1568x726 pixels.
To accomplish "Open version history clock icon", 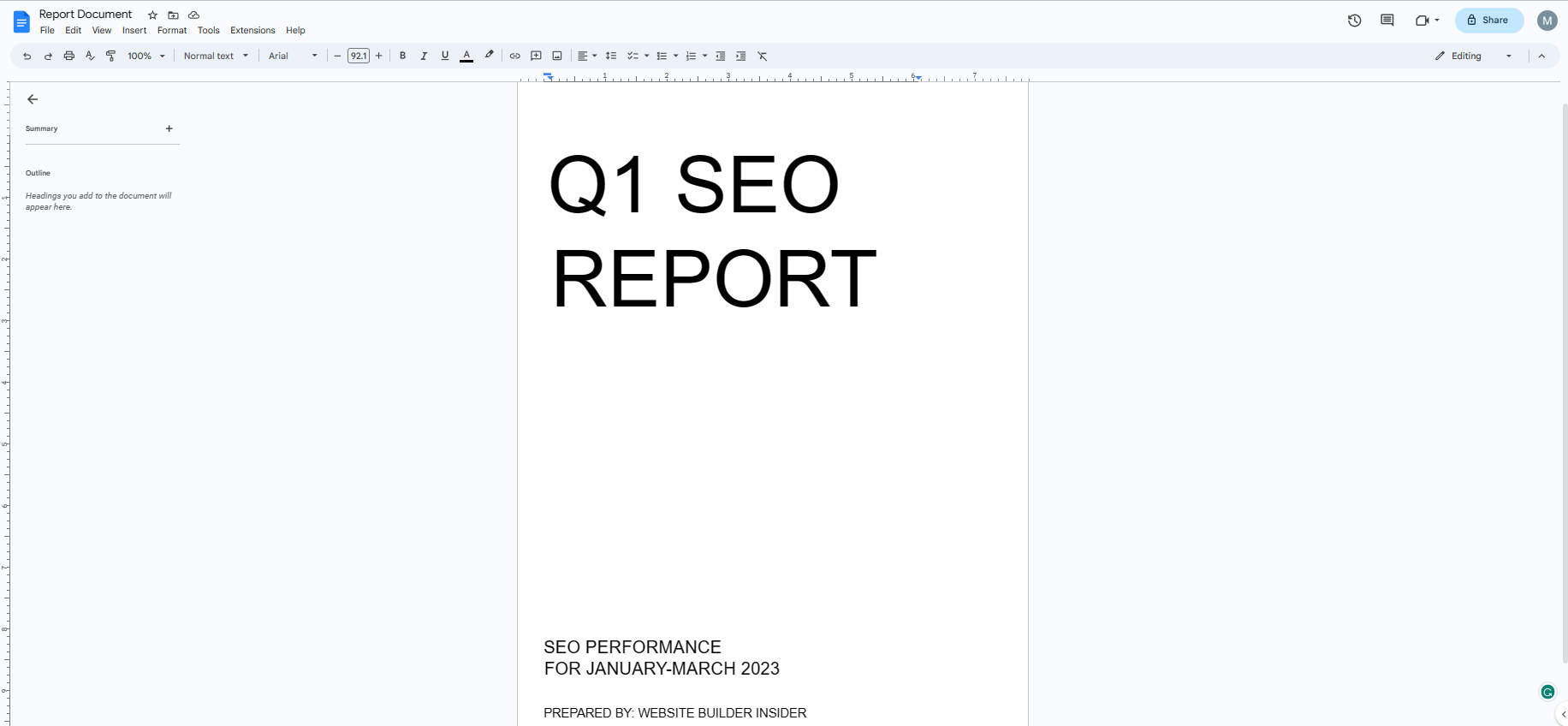I will [1354, 21].
